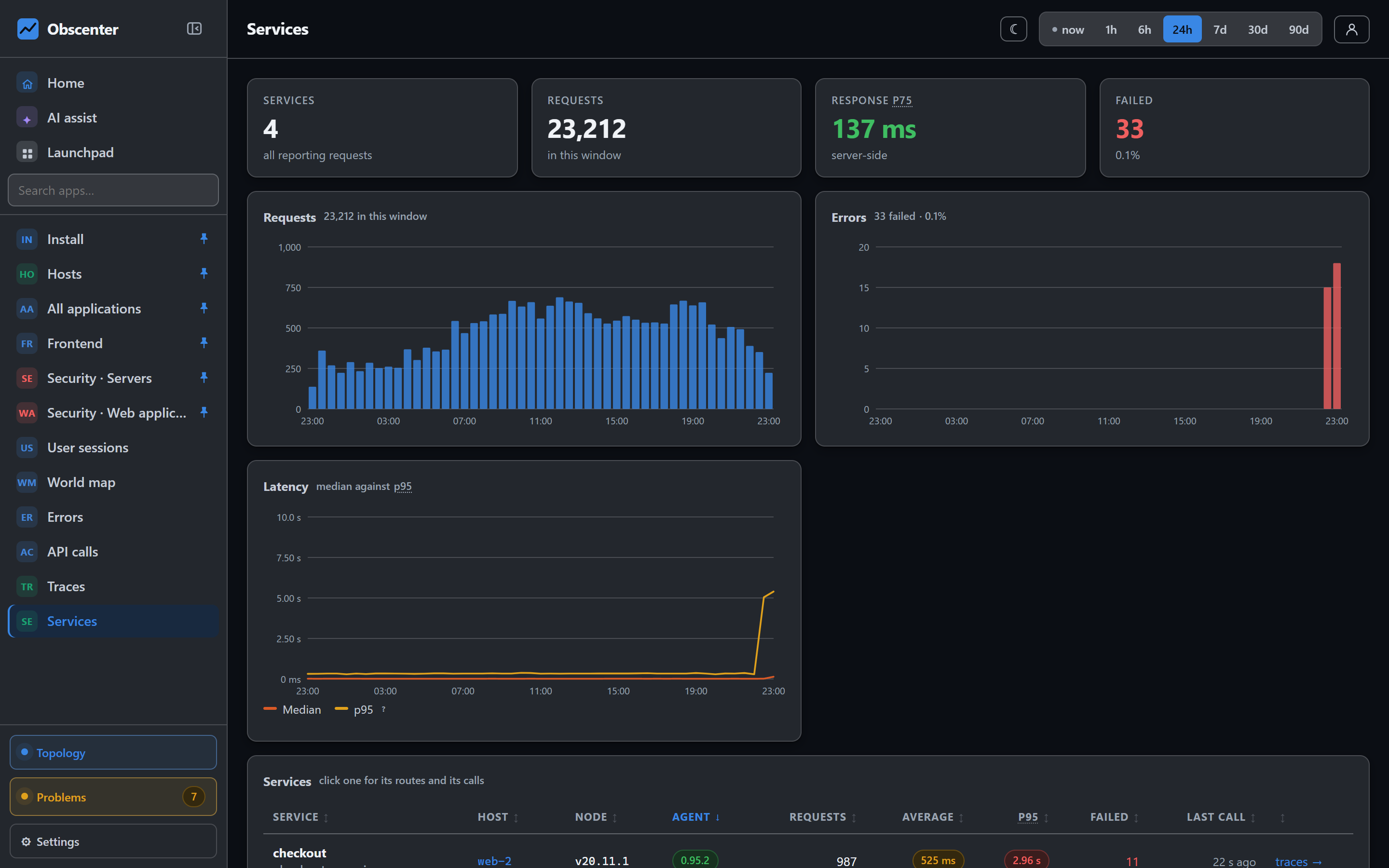Select the now live time range
The width and height of the screenshot is (1389, 868).
tap(1068, 29)
